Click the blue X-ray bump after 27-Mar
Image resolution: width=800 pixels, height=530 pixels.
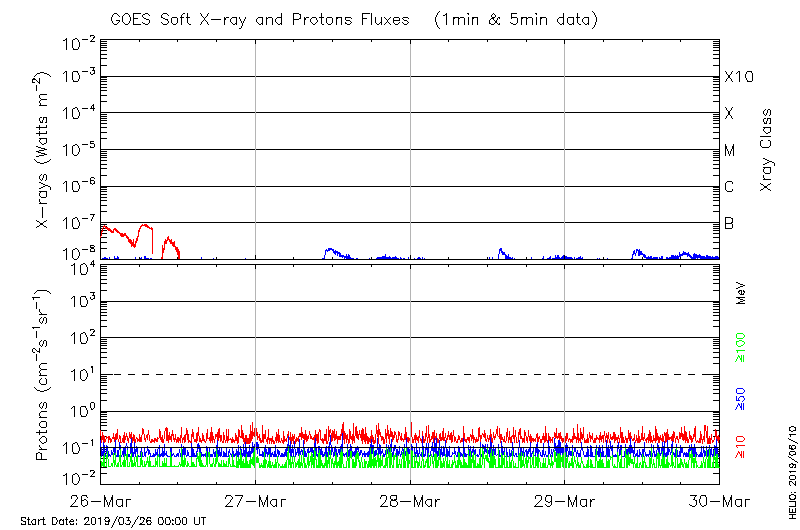332,252
